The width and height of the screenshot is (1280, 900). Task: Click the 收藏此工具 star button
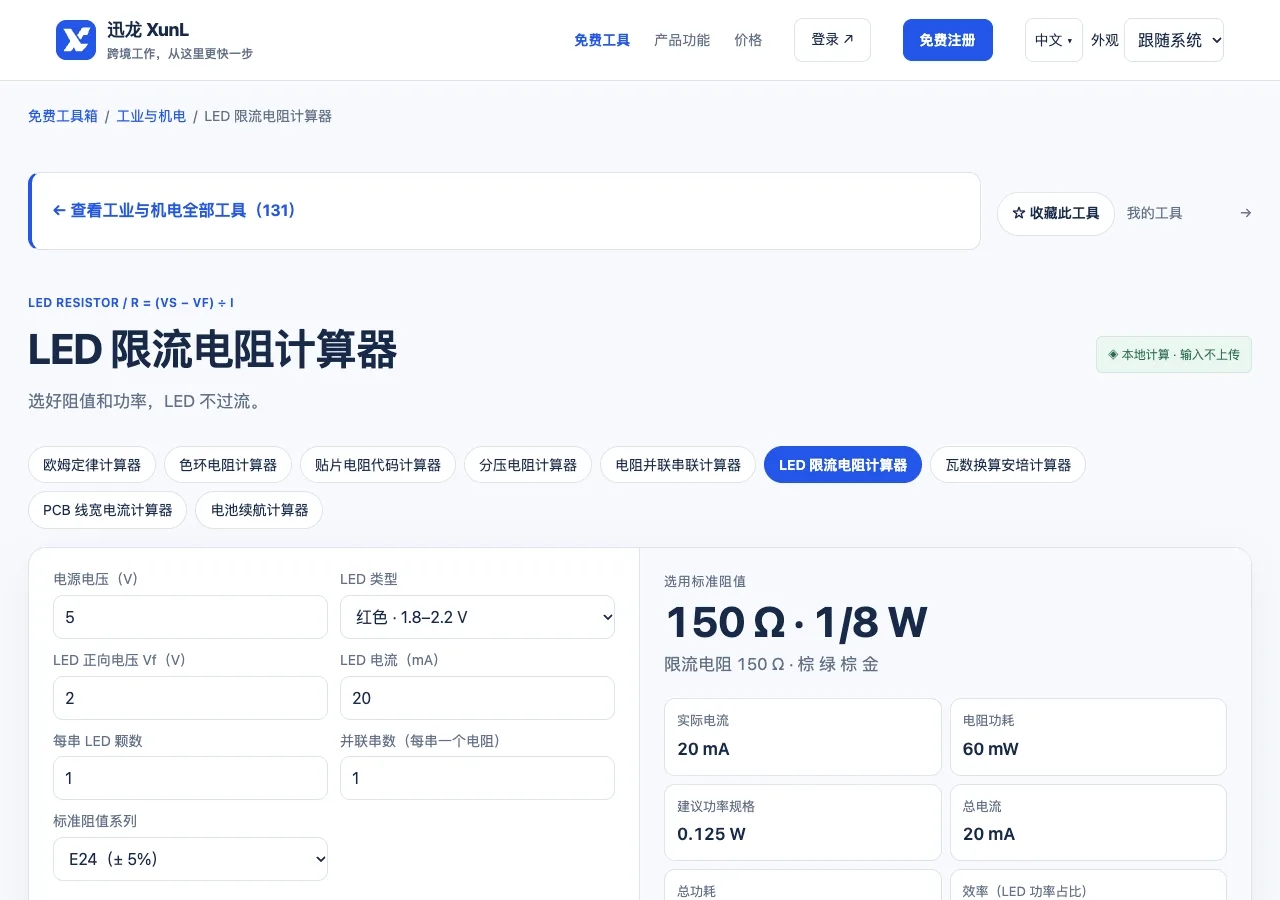coord(1055,214)
